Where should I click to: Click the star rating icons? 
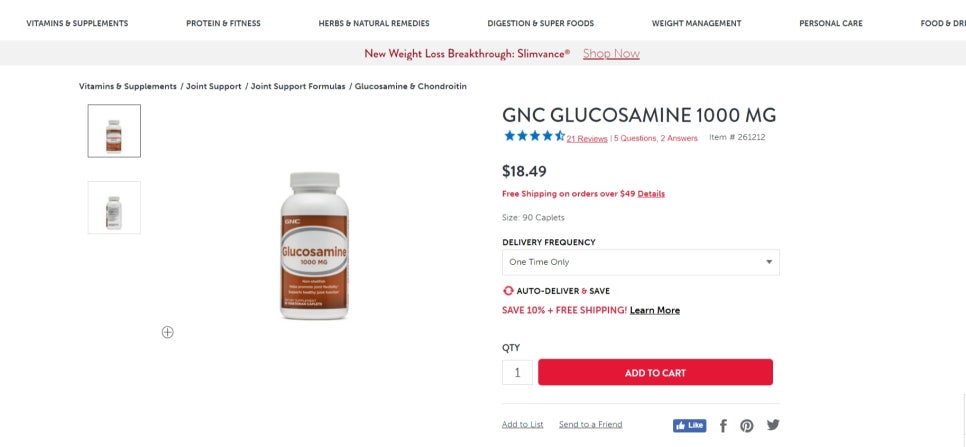point(534,137)
